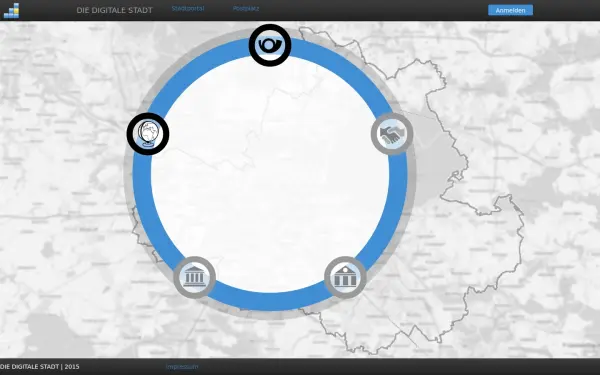Click the post horn icon on the ring

tap(270, 45)
